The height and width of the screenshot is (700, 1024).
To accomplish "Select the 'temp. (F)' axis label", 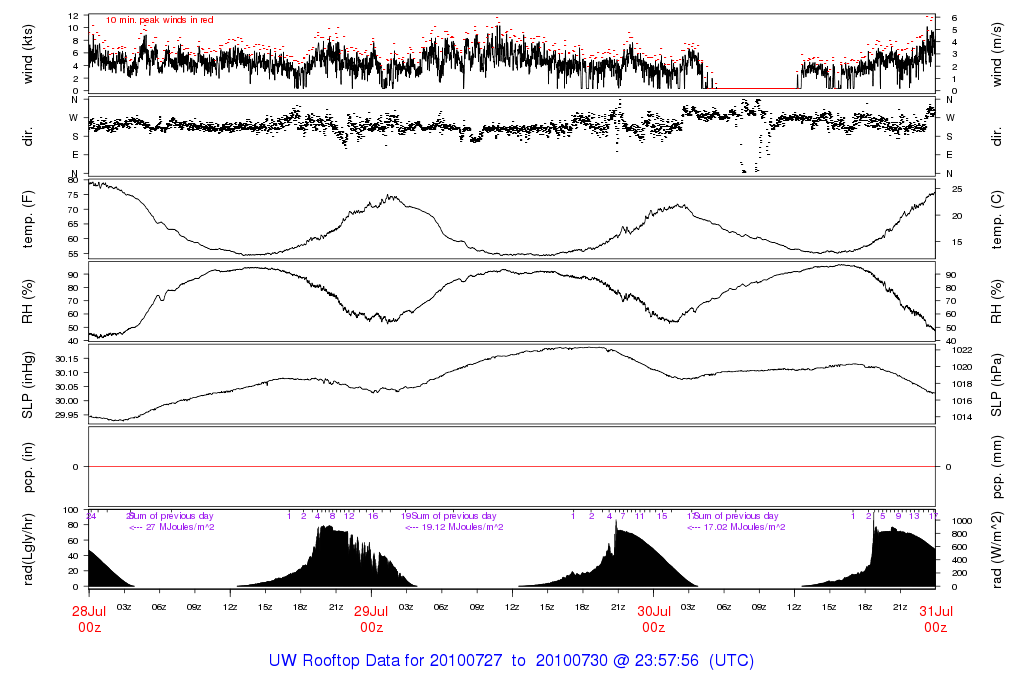I will tap(29, 219).
